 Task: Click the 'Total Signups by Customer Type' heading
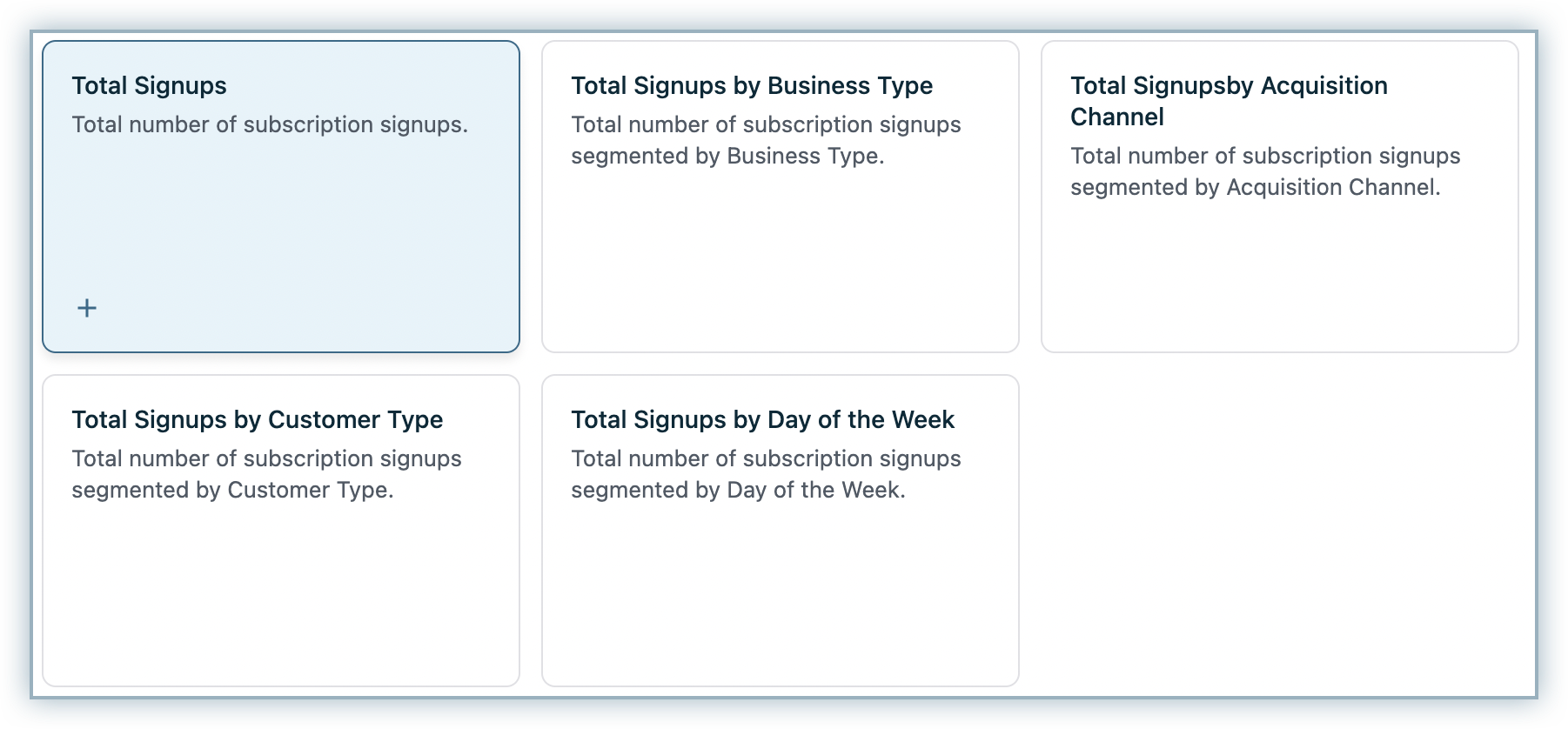pos(258,419)
